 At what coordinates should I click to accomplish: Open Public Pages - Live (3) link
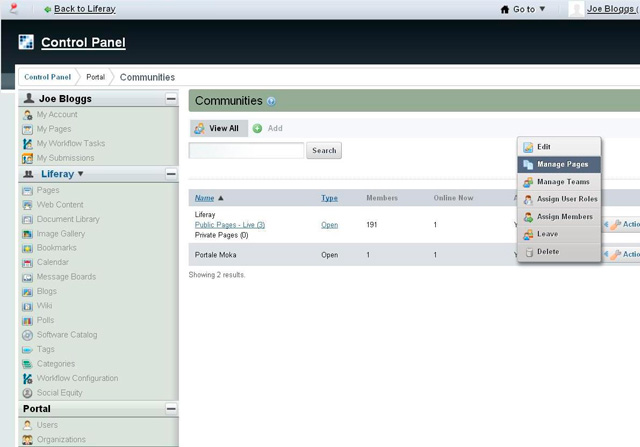230,225
